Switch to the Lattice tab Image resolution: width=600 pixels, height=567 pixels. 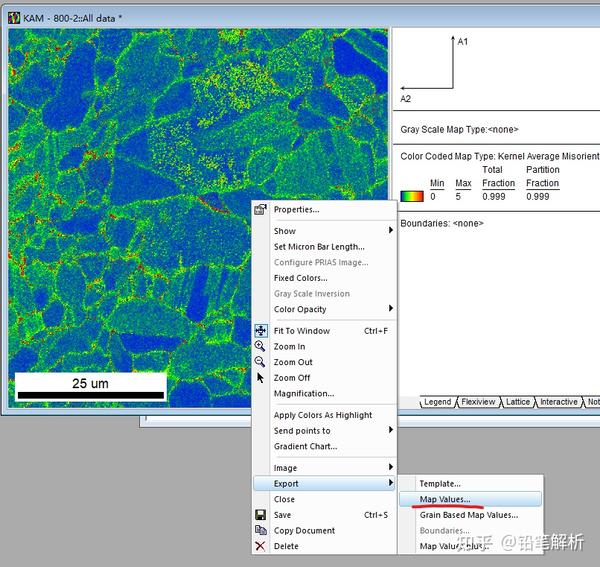click(x=517, y=402)
